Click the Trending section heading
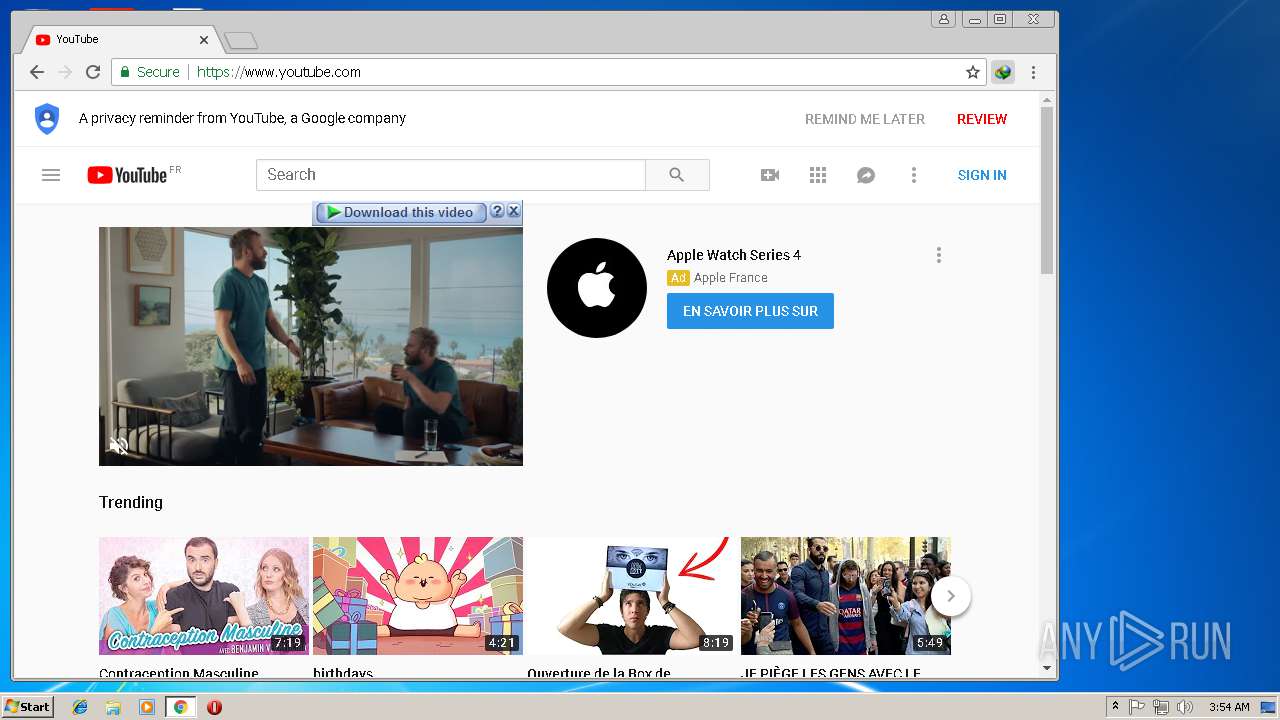The image size is (1280, 720). pyautogui.click(x=131, y=502)
